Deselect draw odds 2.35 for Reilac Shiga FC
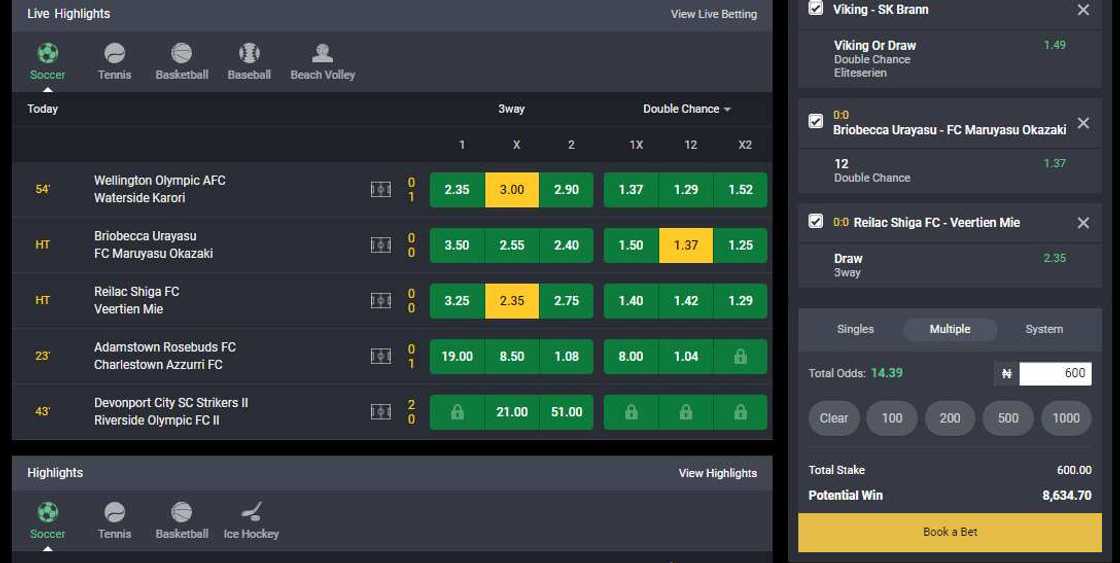This screenshot has width=1120, height=563. point(511,301)
